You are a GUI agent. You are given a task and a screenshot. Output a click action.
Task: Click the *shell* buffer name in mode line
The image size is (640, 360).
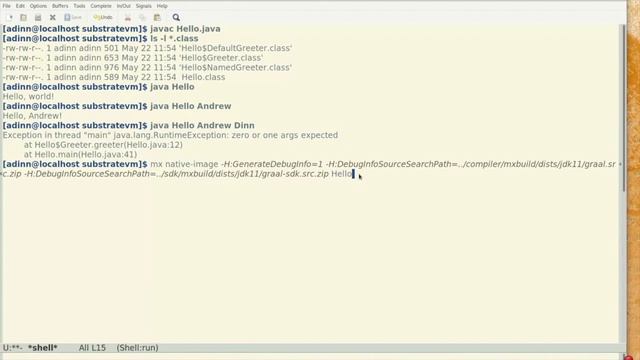pyautogui.click(x=42, y=348)
